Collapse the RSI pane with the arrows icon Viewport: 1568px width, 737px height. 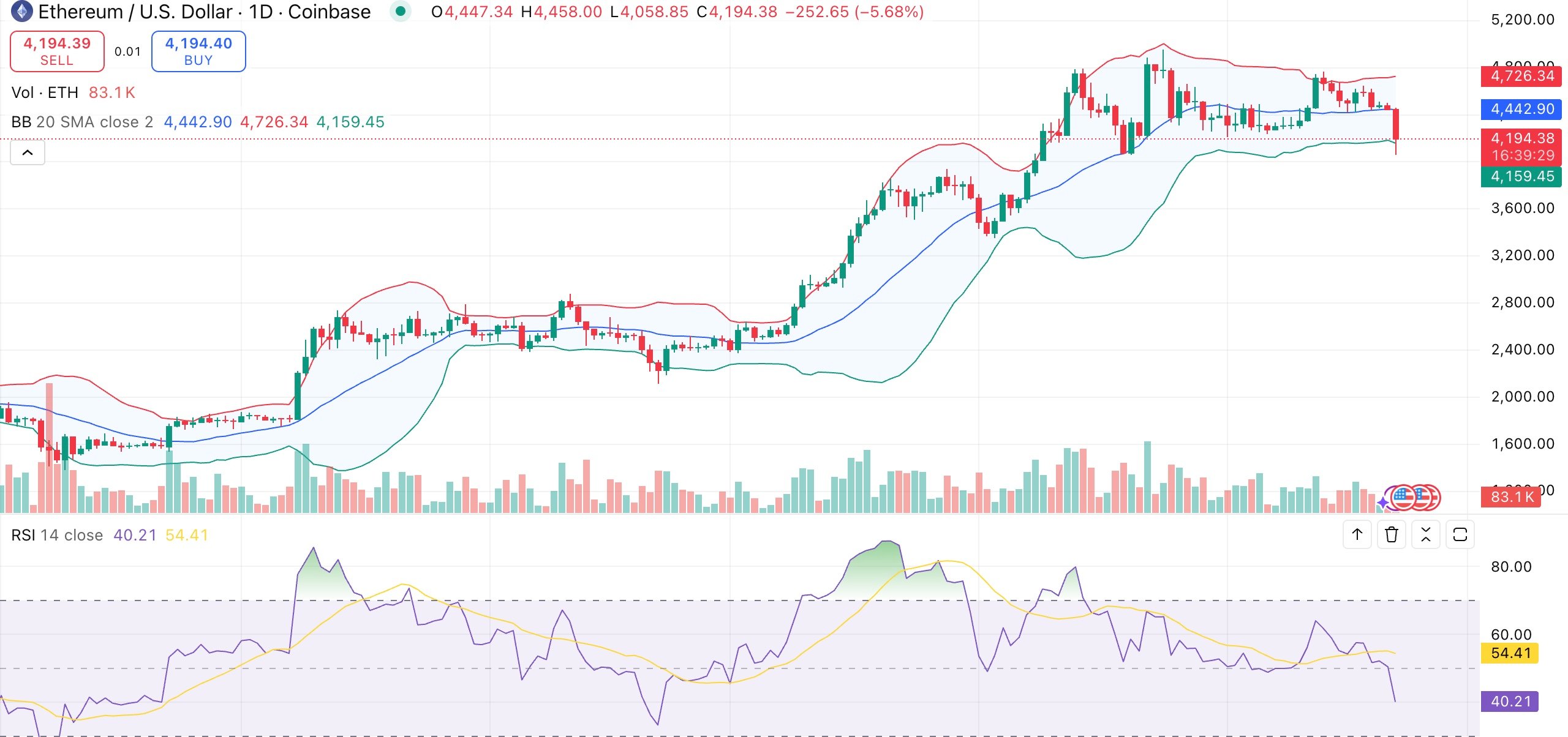(x=1427, y=534)
